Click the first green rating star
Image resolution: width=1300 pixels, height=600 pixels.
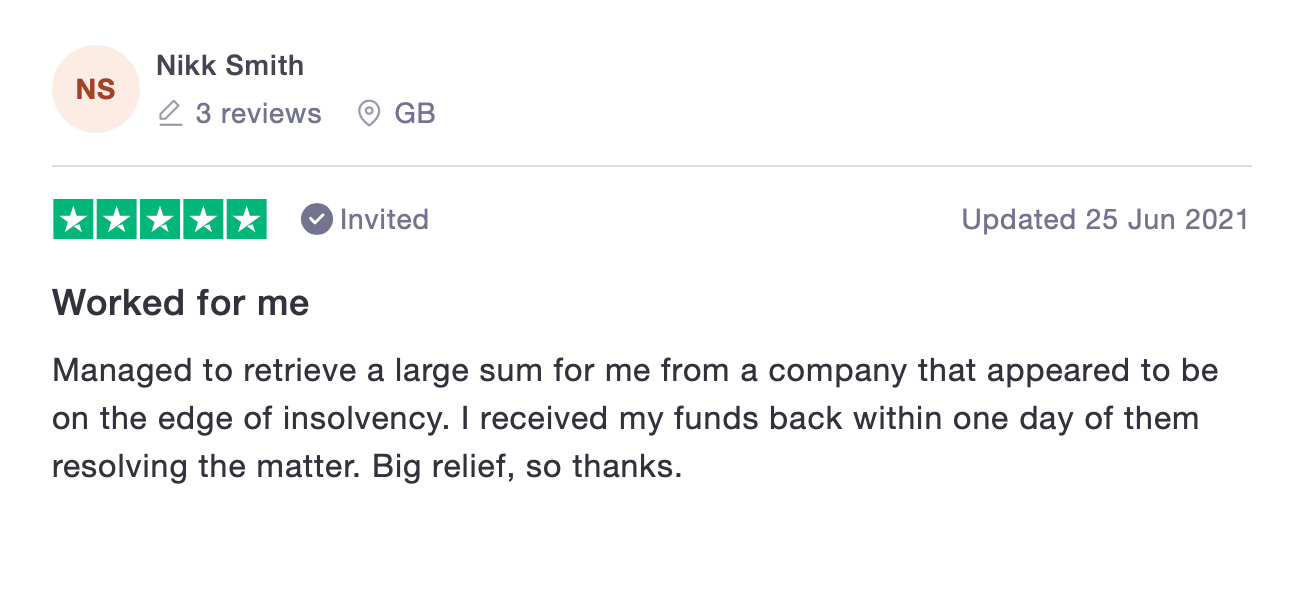click(73, 220)
